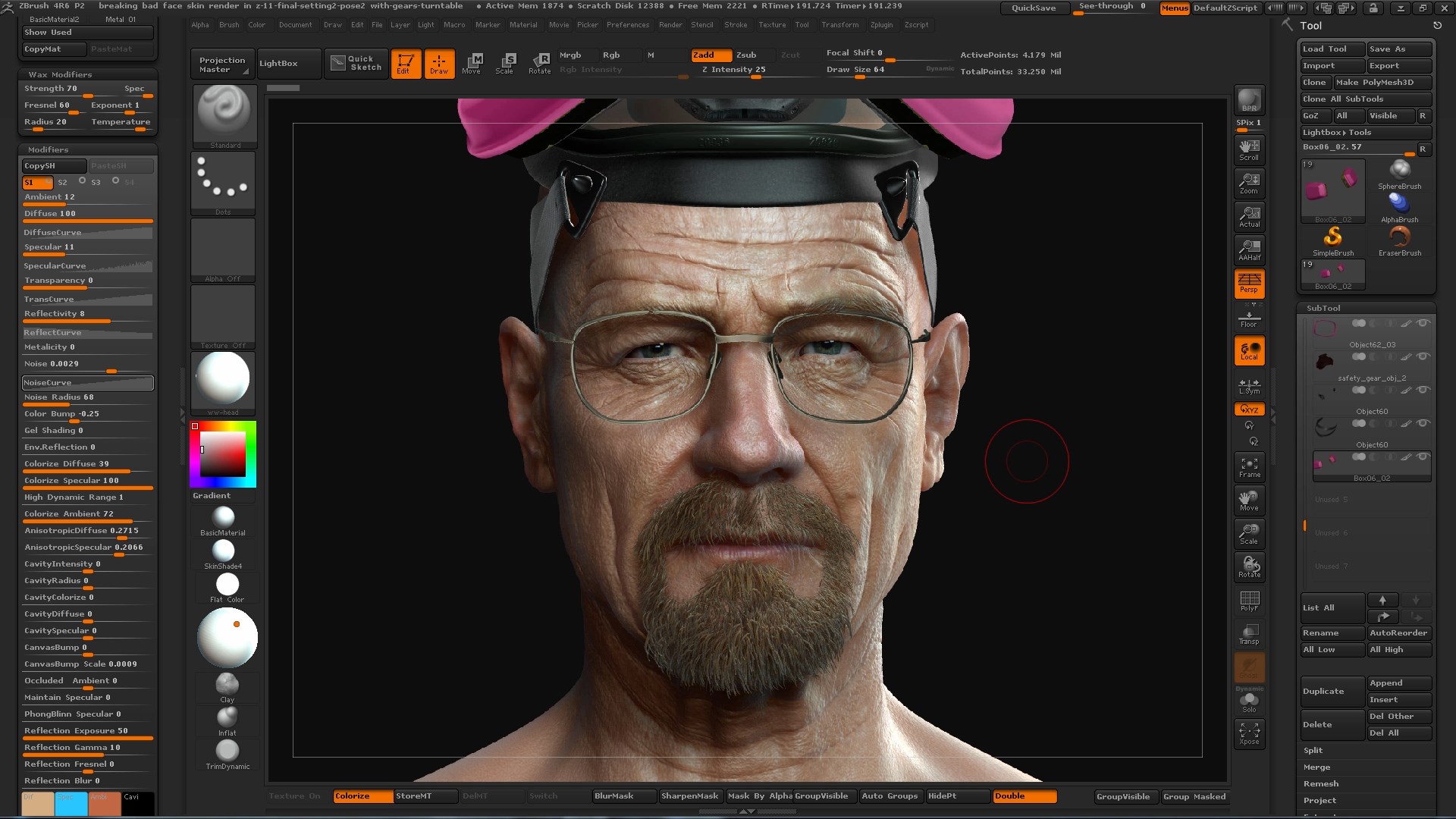Select the Scale transform icon in top shelf
This screenshot has height=819, width=1456.
(505, 64)
